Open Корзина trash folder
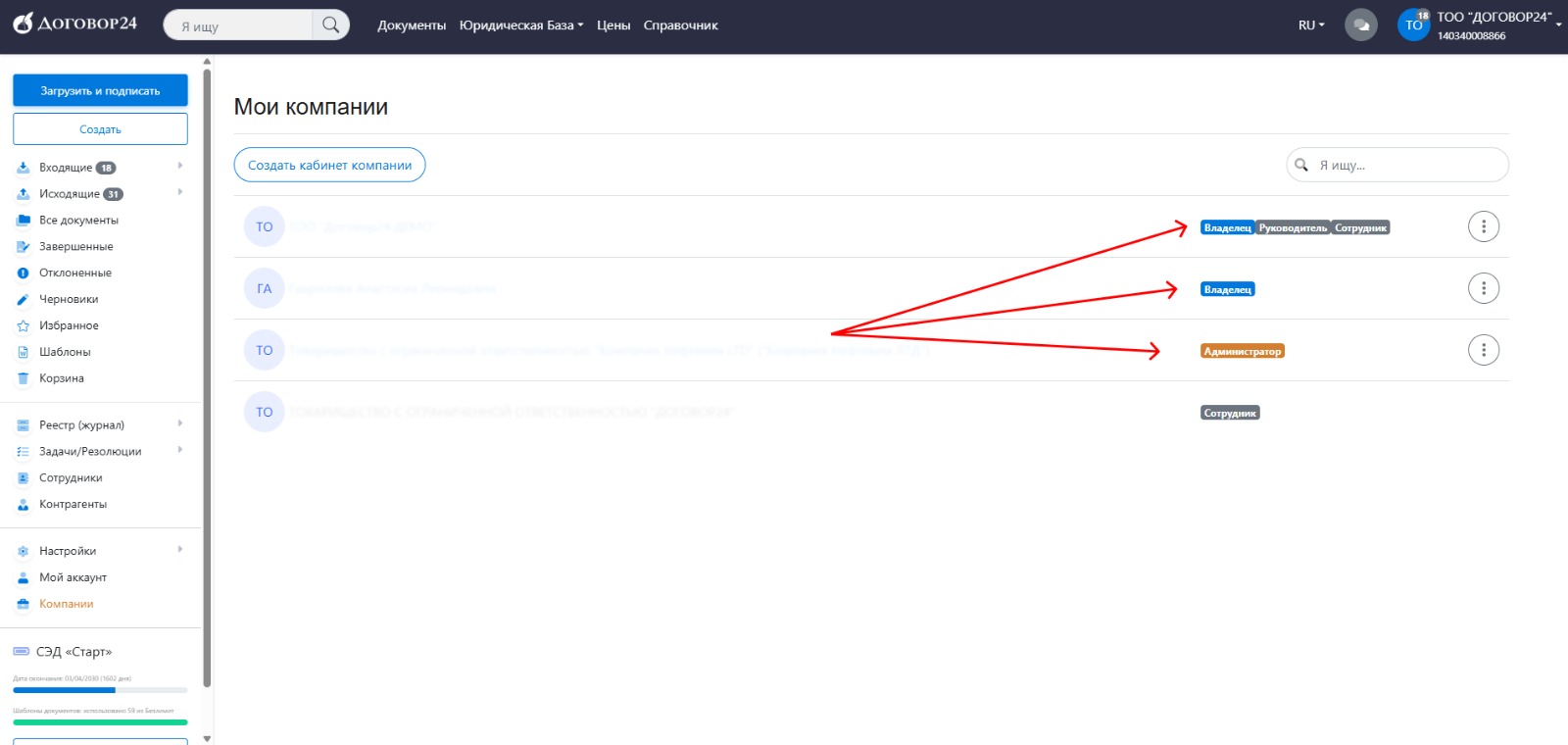1568x745 pixels. click(61, 378)
